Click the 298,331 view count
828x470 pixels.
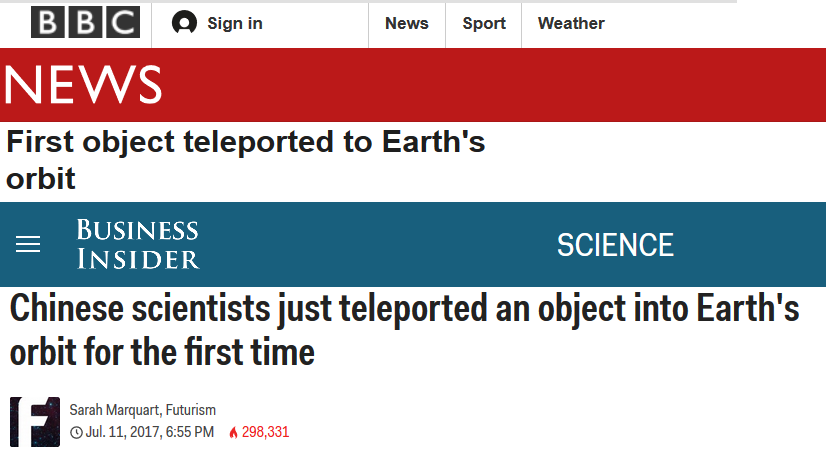click(x=265, y=433)
